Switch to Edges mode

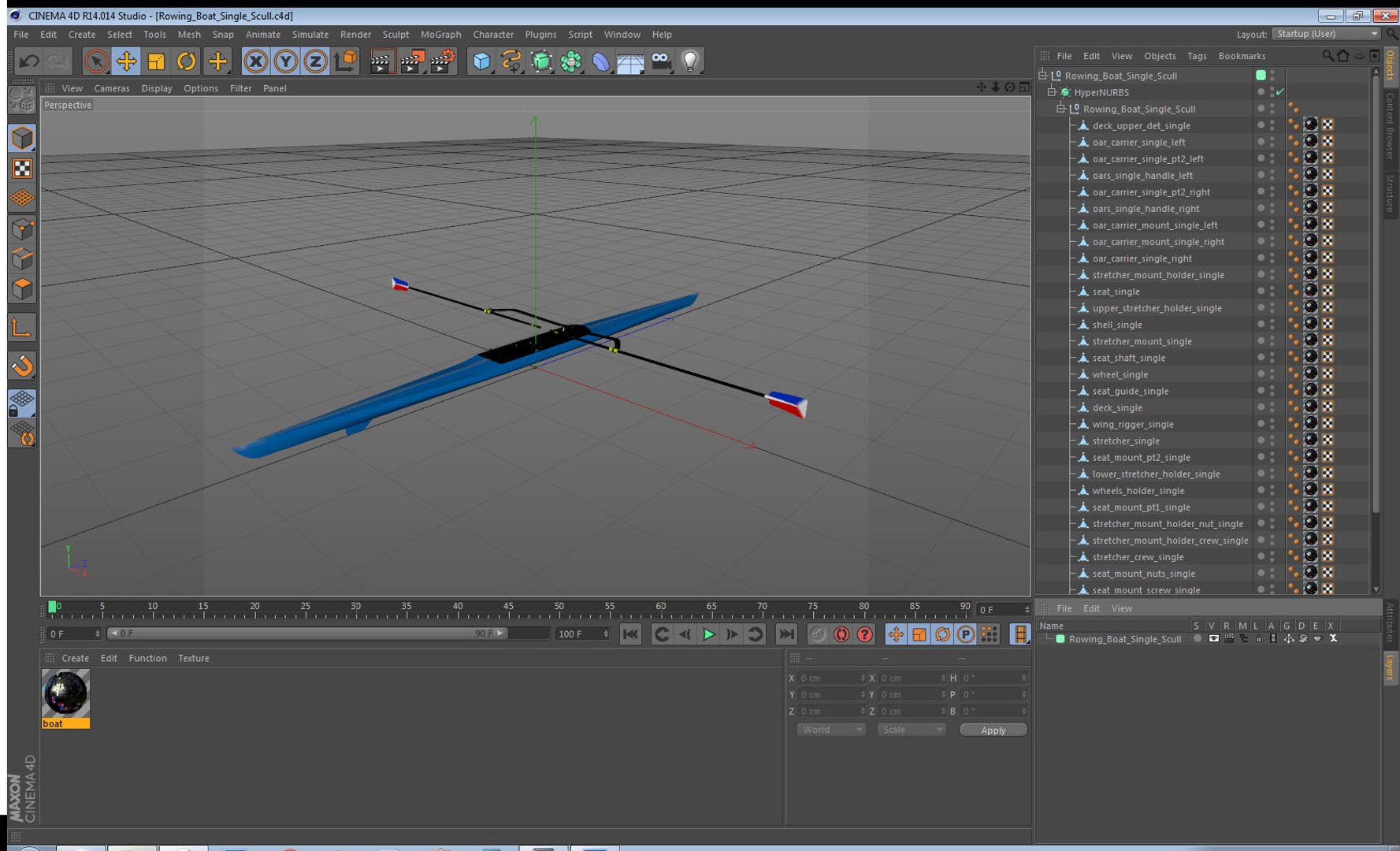(x=22, y=258)
